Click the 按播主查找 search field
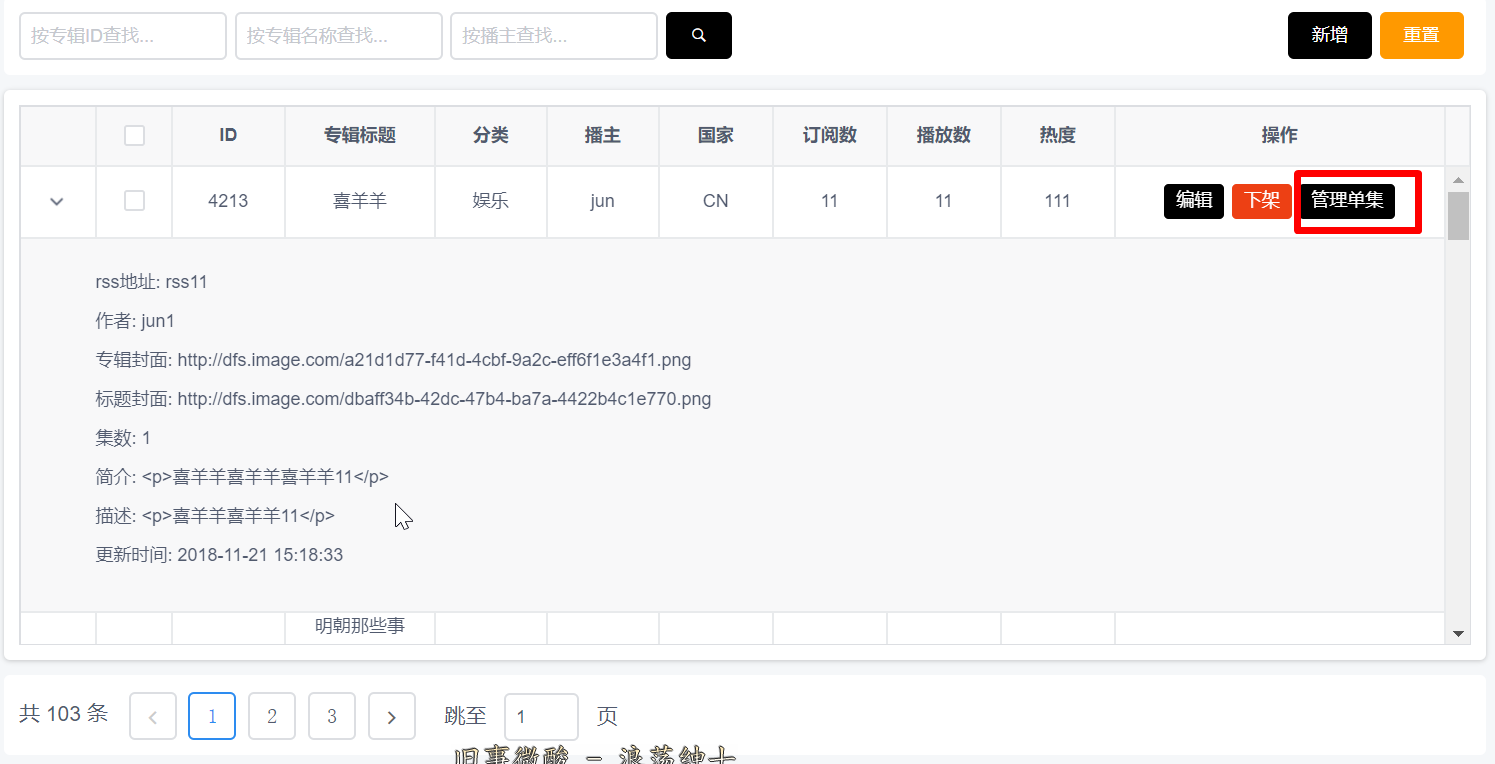The width and height of the screenshot is (1495, 764). click(553, 35)
